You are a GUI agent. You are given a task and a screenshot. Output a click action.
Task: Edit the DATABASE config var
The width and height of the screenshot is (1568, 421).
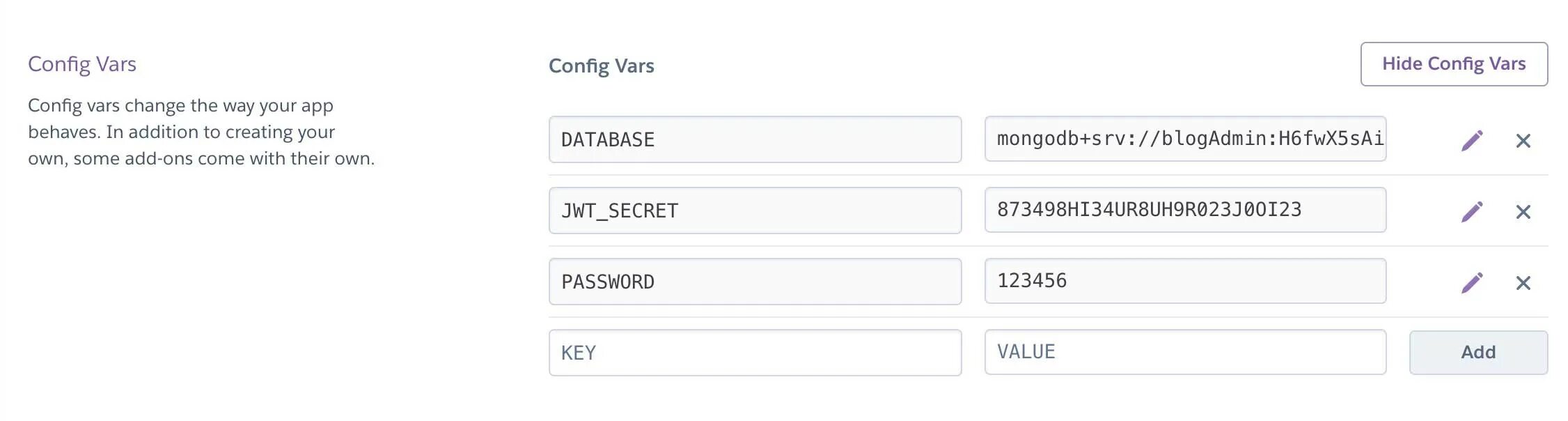click(x=1472, y=141)
